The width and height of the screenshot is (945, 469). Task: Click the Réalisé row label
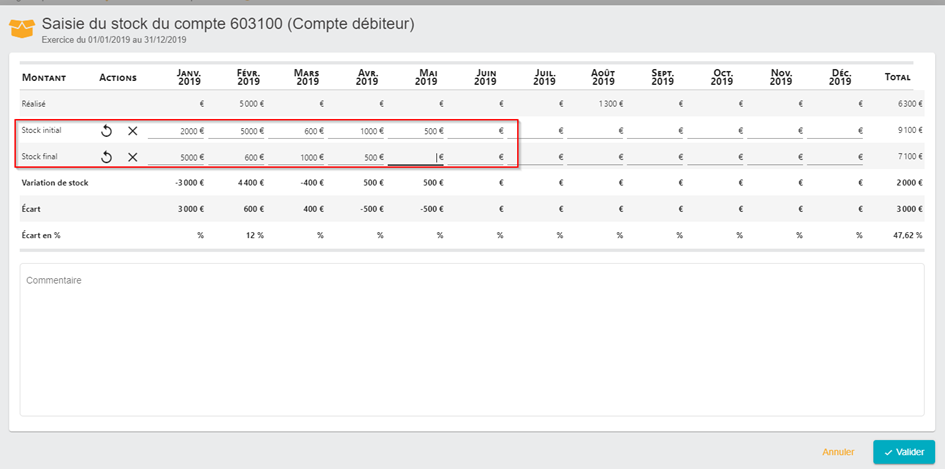(34, 104)
